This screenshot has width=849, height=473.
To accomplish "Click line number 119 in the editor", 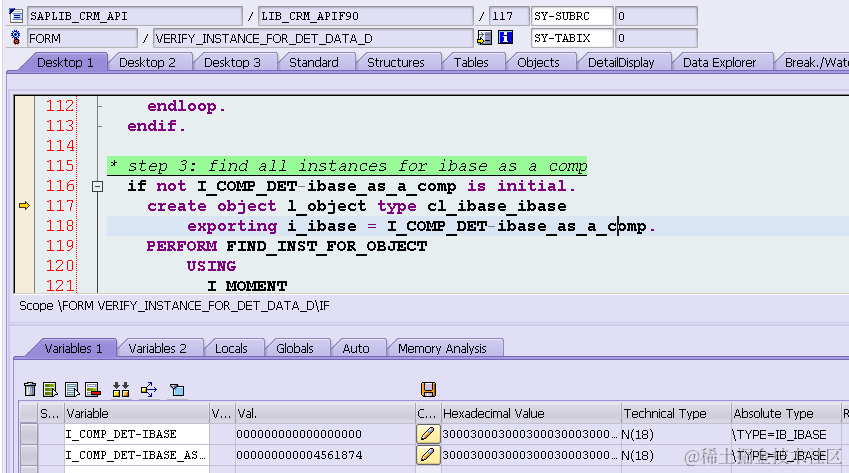I will pyautogui.click(x=60, y=246).
